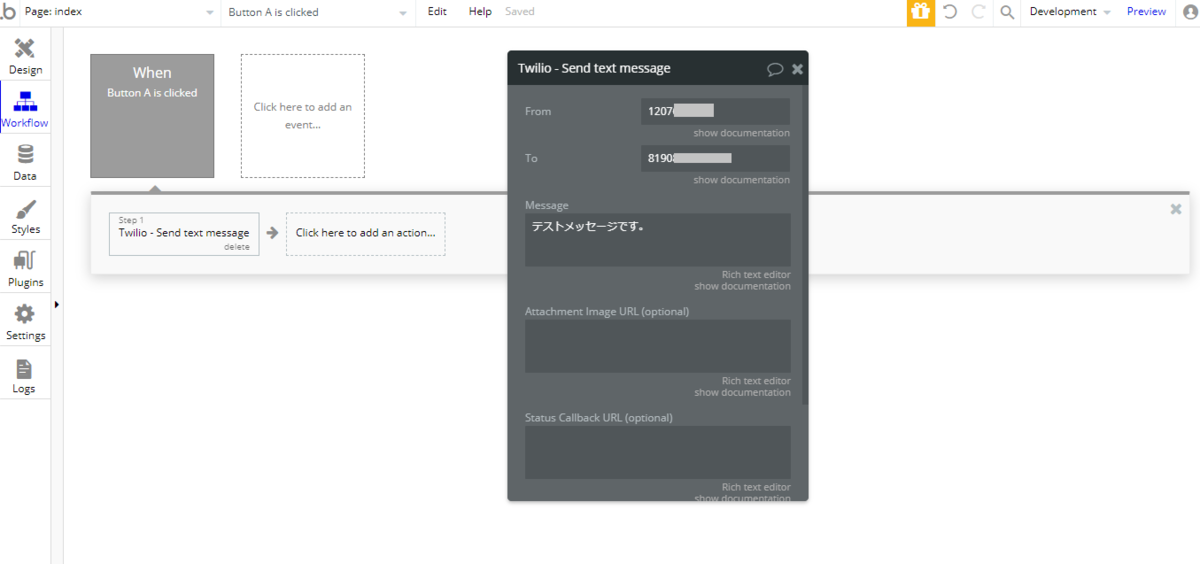Open the Design tab in the sidebar

point(25,56)
